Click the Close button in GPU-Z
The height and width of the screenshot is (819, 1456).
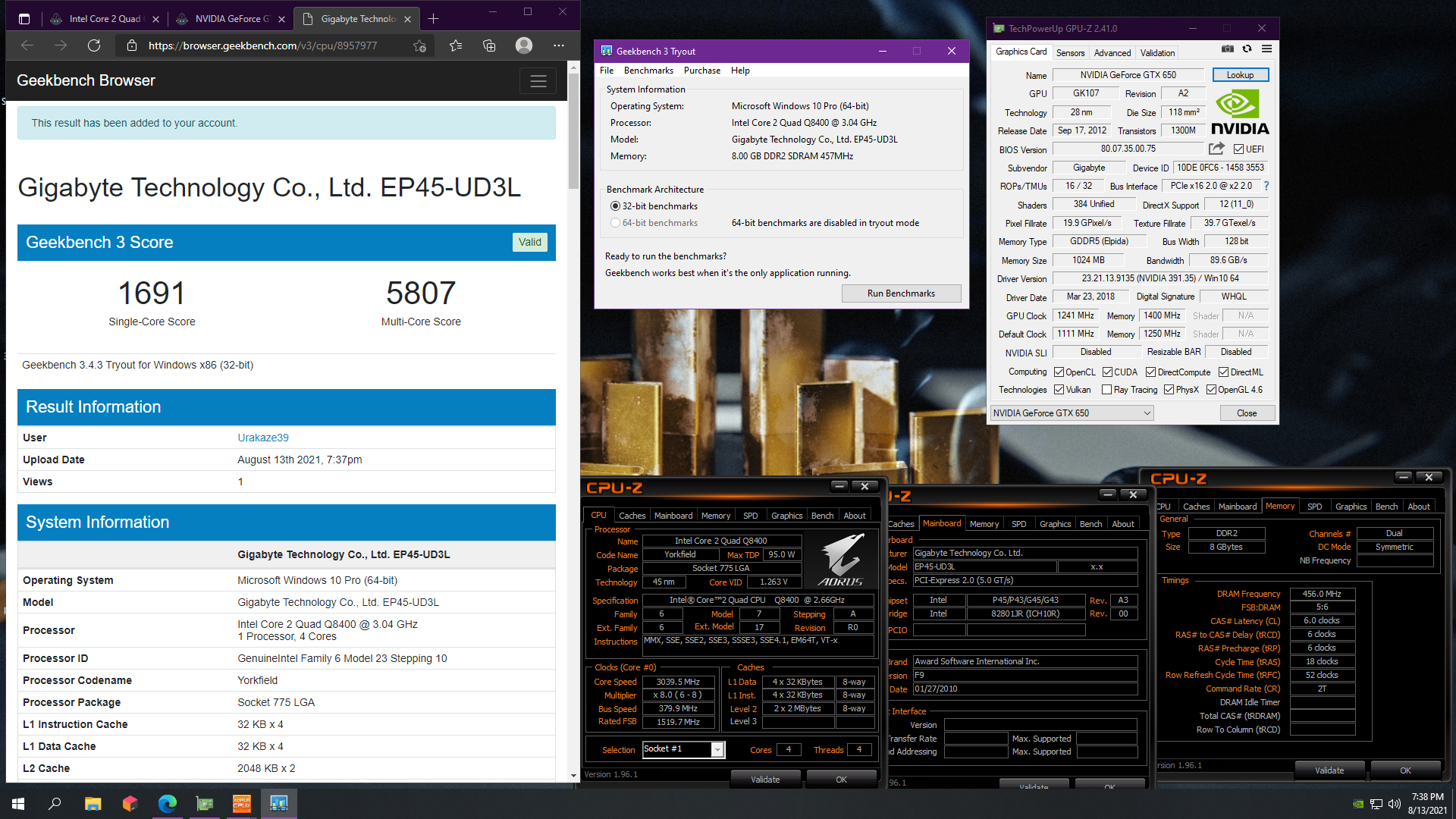click(x=1247, y=413)
